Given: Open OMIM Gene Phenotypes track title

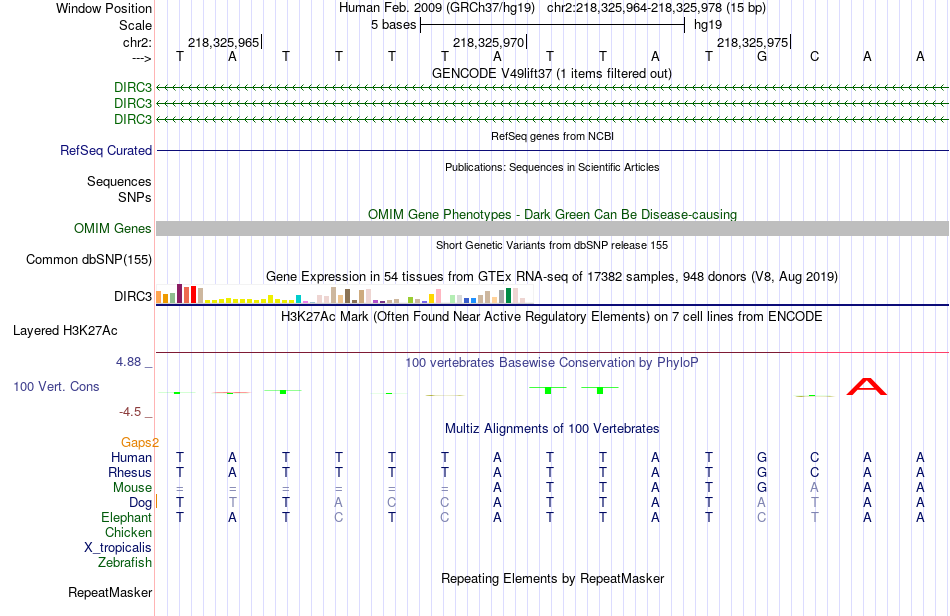Looking at the screenshot, I should click(552, 214).
